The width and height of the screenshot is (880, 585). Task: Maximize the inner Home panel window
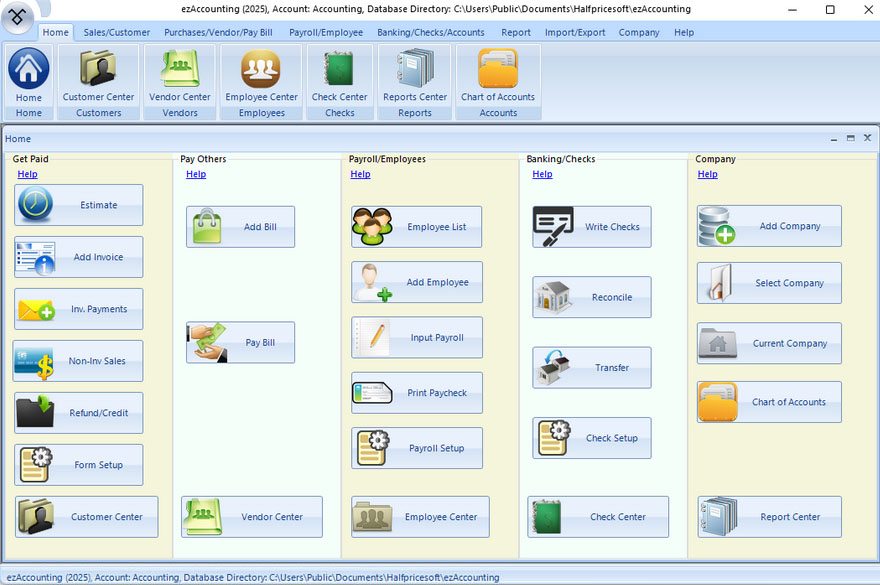pyautogui.click(x=851, y=138)
